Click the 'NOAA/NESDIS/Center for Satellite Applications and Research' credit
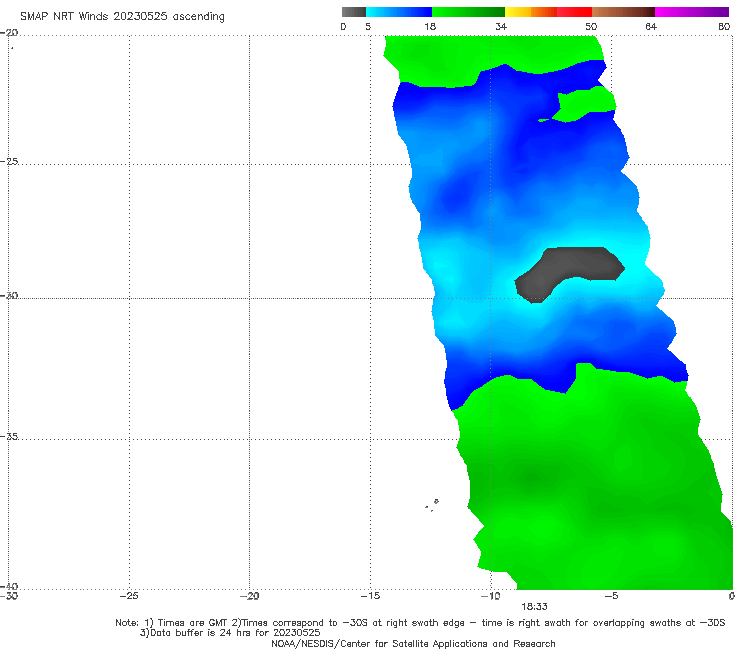The image size is (740, 650). click(x=413, y=643)
